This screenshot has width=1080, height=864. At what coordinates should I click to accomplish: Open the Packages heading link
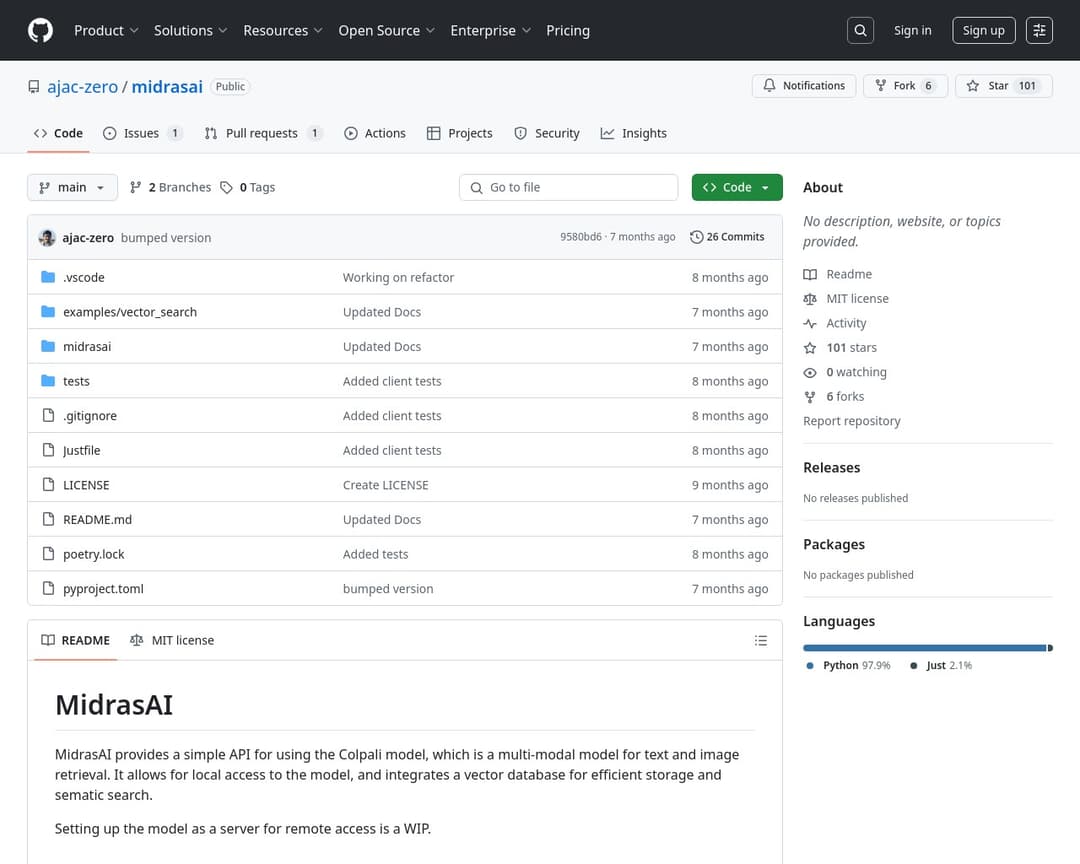point(833,544)
